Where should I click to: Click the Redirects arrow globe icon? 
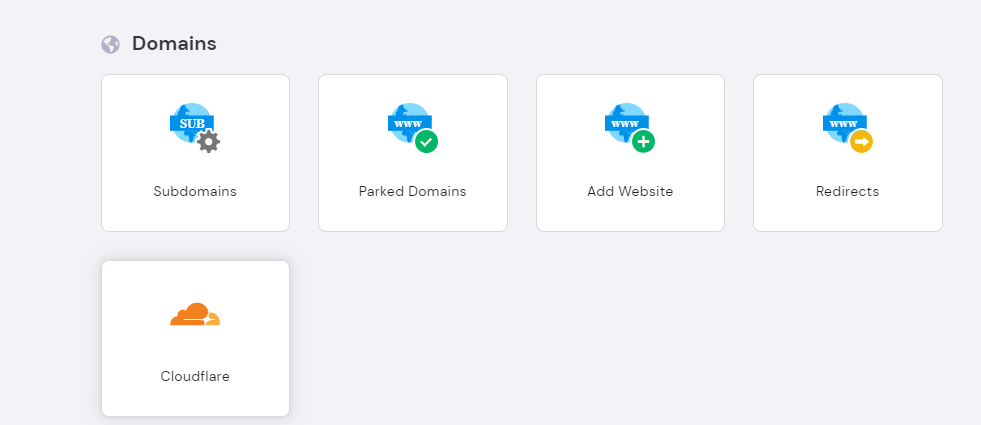848,128
